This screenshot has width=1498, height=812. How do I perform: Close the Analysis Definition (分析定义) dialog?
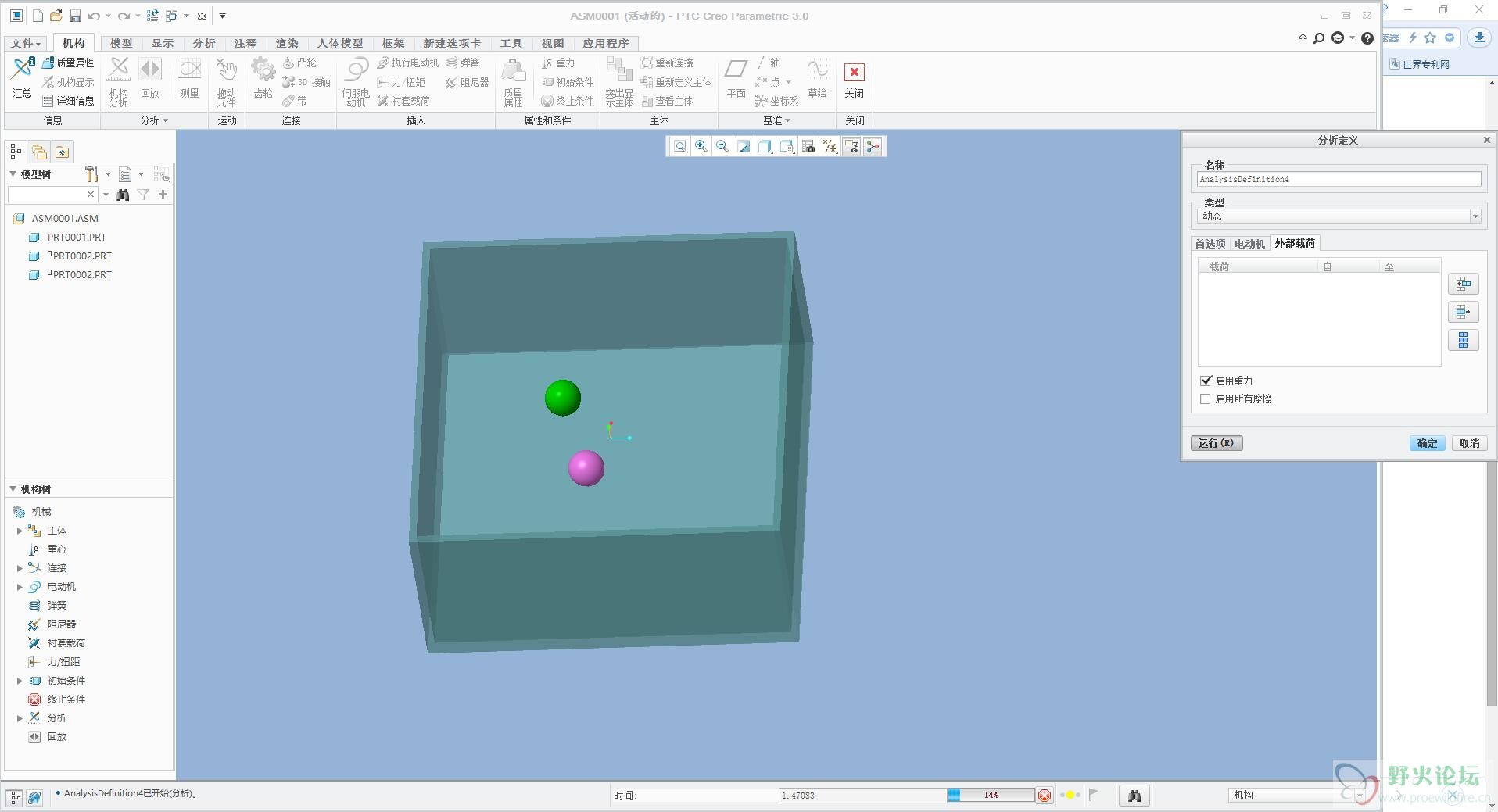(x=1486, y=140)
